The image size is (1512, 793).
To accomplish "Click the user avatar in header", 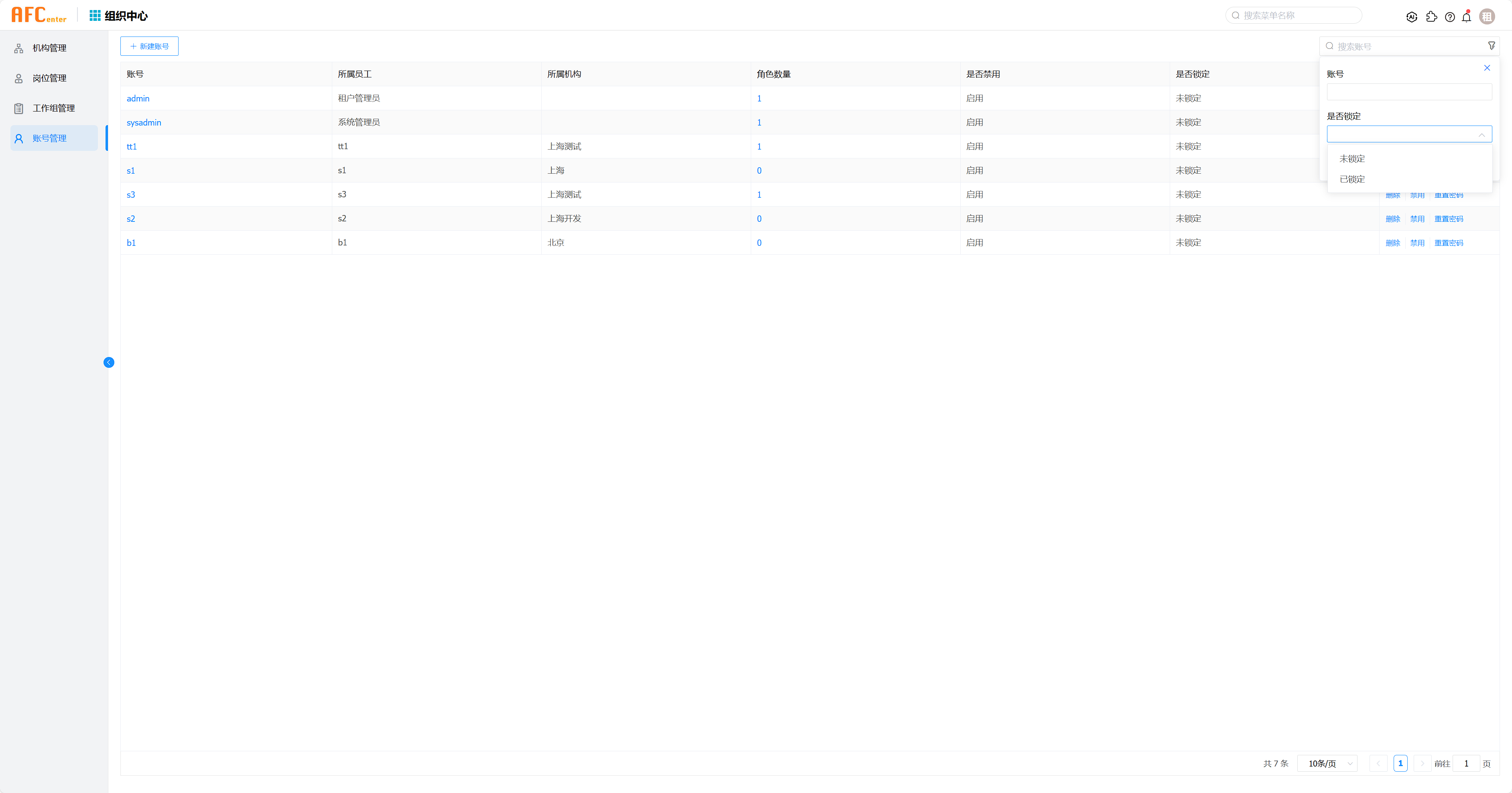I will [1487, 17].
